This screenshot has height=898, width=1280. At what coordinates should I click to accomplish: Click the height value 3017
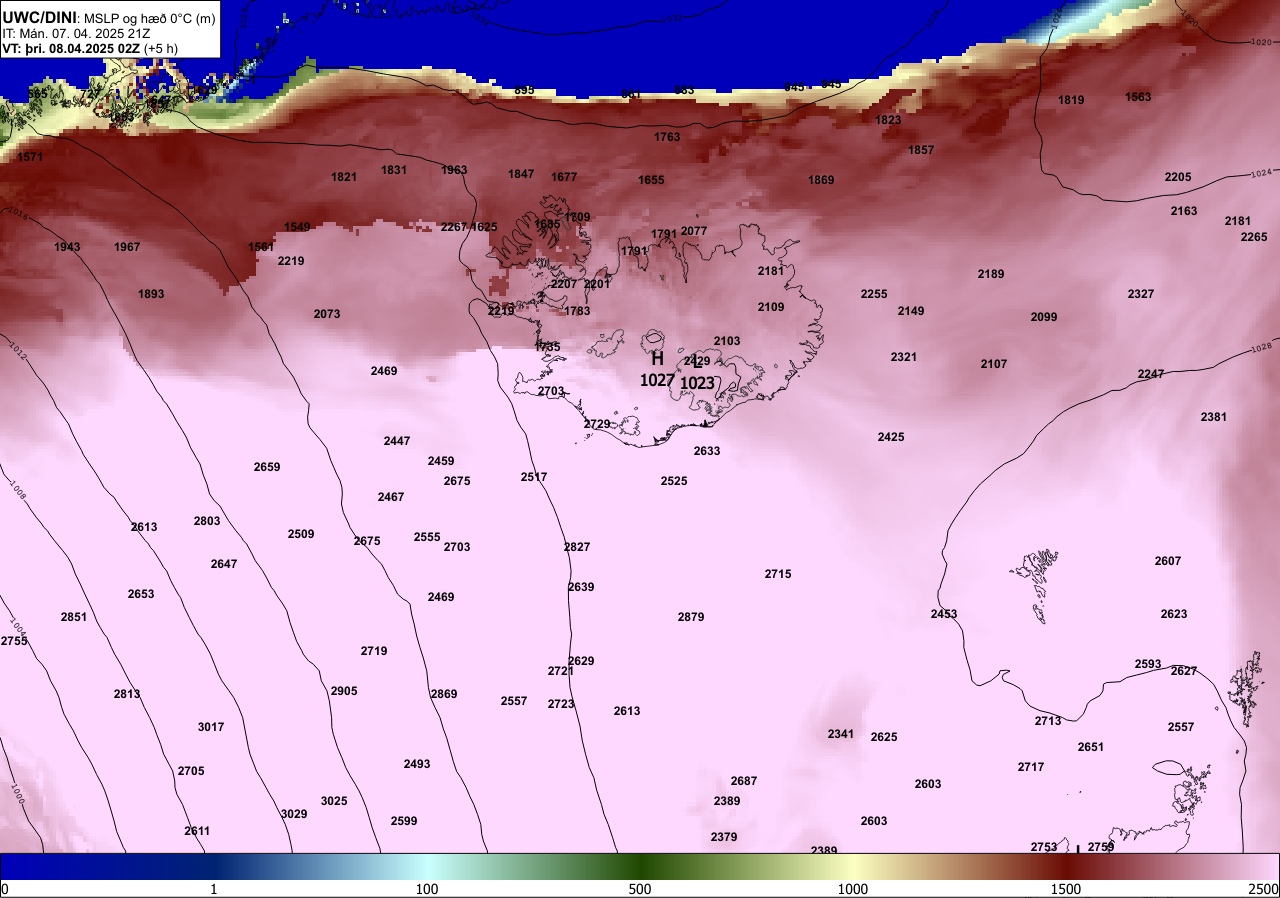(211, 727)
